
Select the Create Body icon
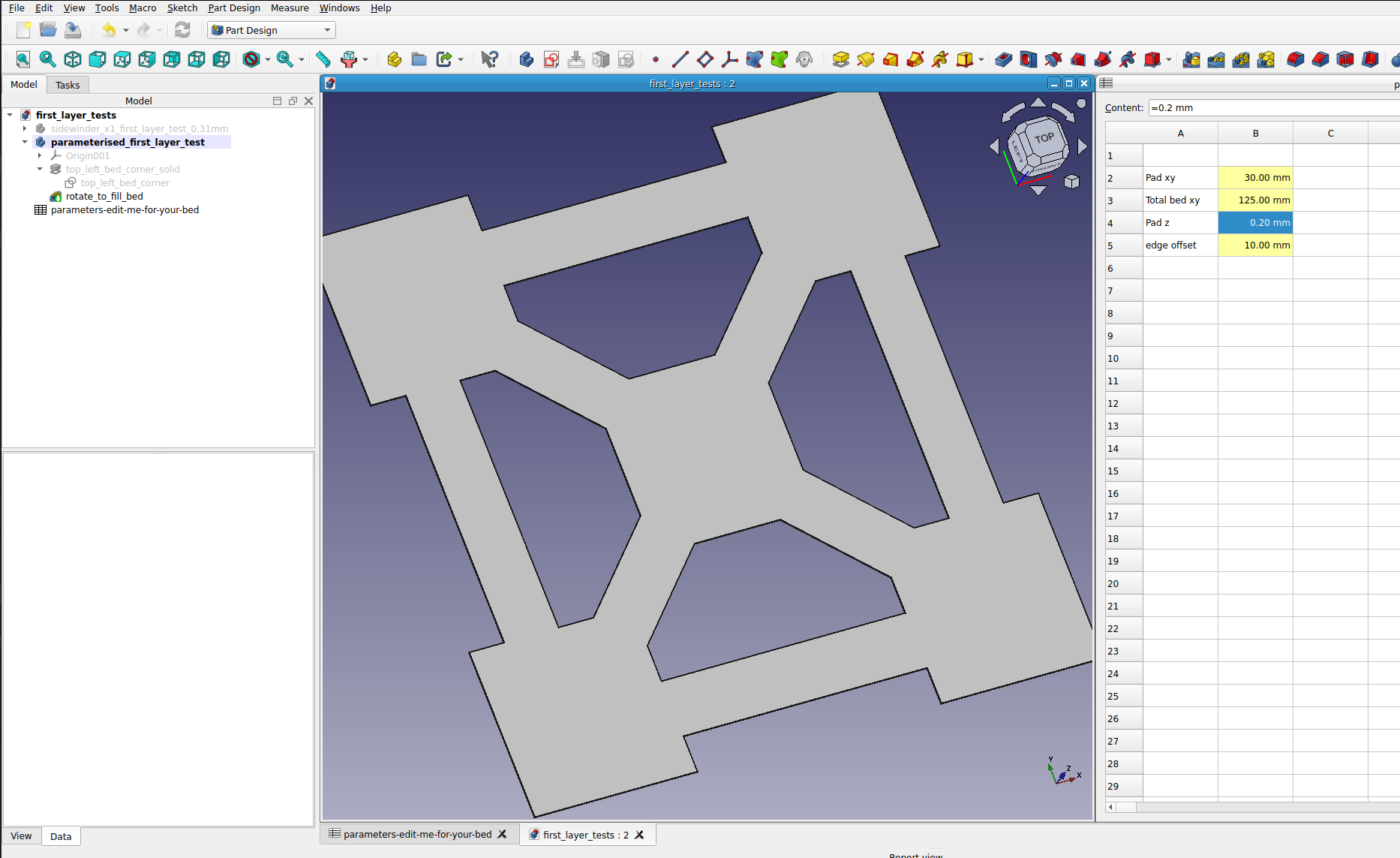(x=525, y=59)
